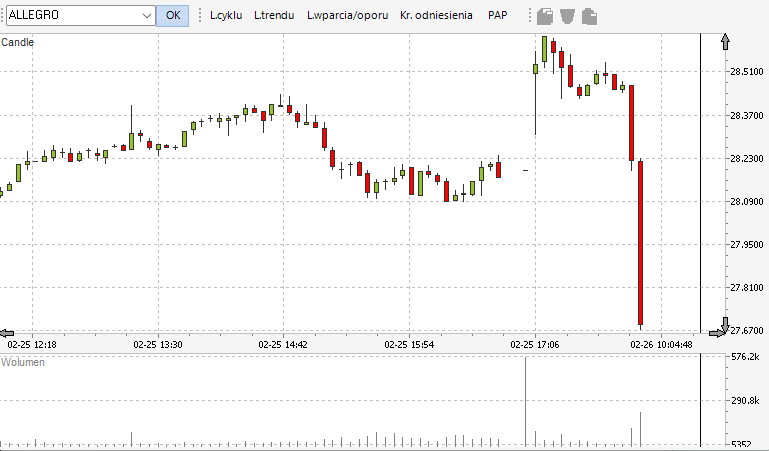The width and height of the screenshot is (769, 451).
Task: Click the left arrow at the start of the time axis
Action: click(x=6, y=333)
